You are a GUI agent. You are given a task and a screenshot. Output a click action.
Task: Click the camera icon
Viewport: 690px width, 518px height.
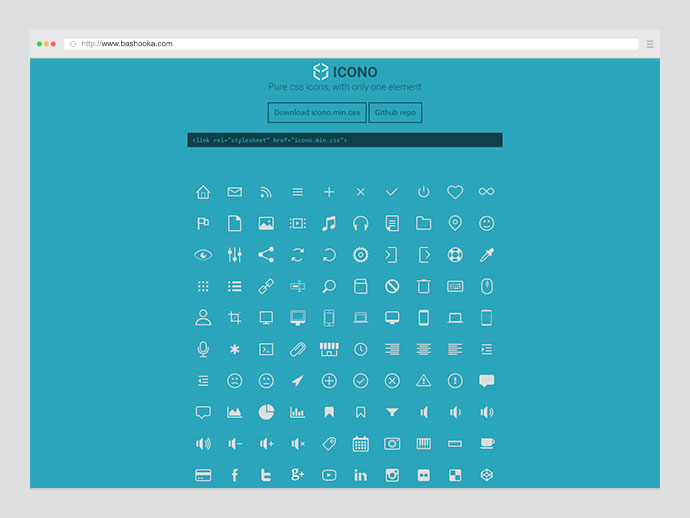[392, 444]
